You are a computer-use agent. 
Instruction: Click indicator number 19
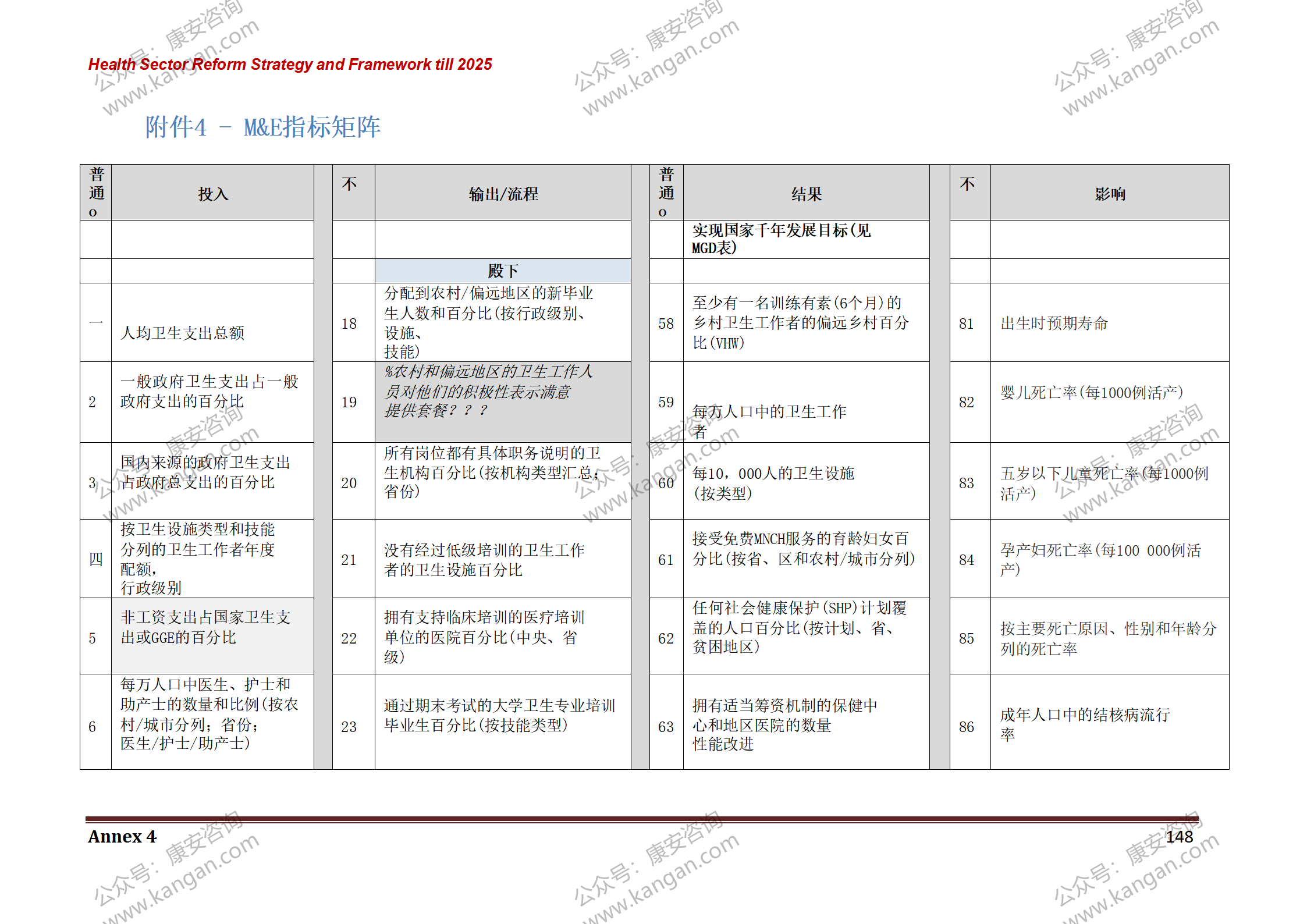point(349,402)
